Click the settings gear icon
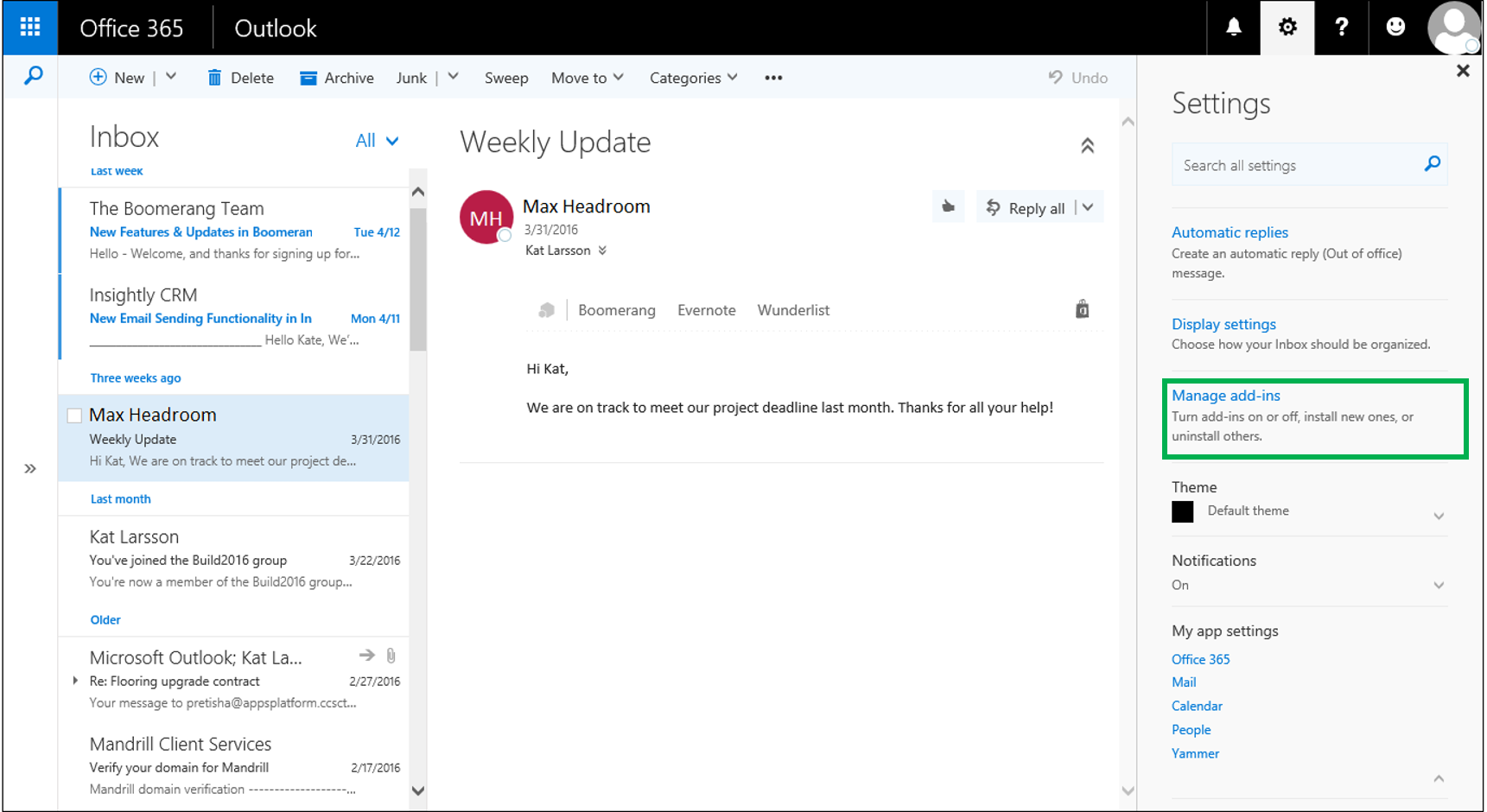 1287,28
